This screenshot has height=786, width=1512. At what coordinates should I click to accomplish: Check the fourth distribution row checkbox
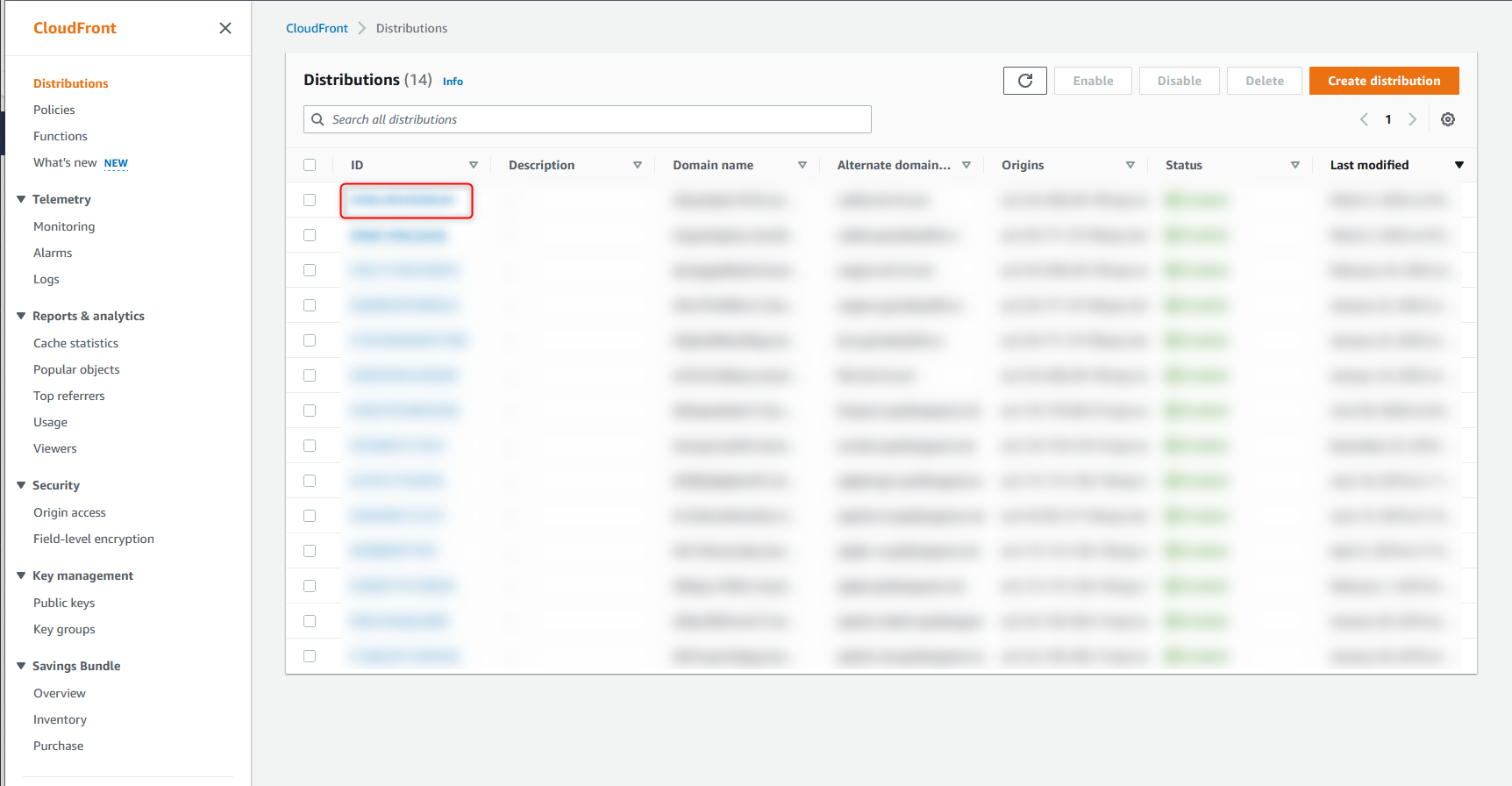(x=310, y=305)
